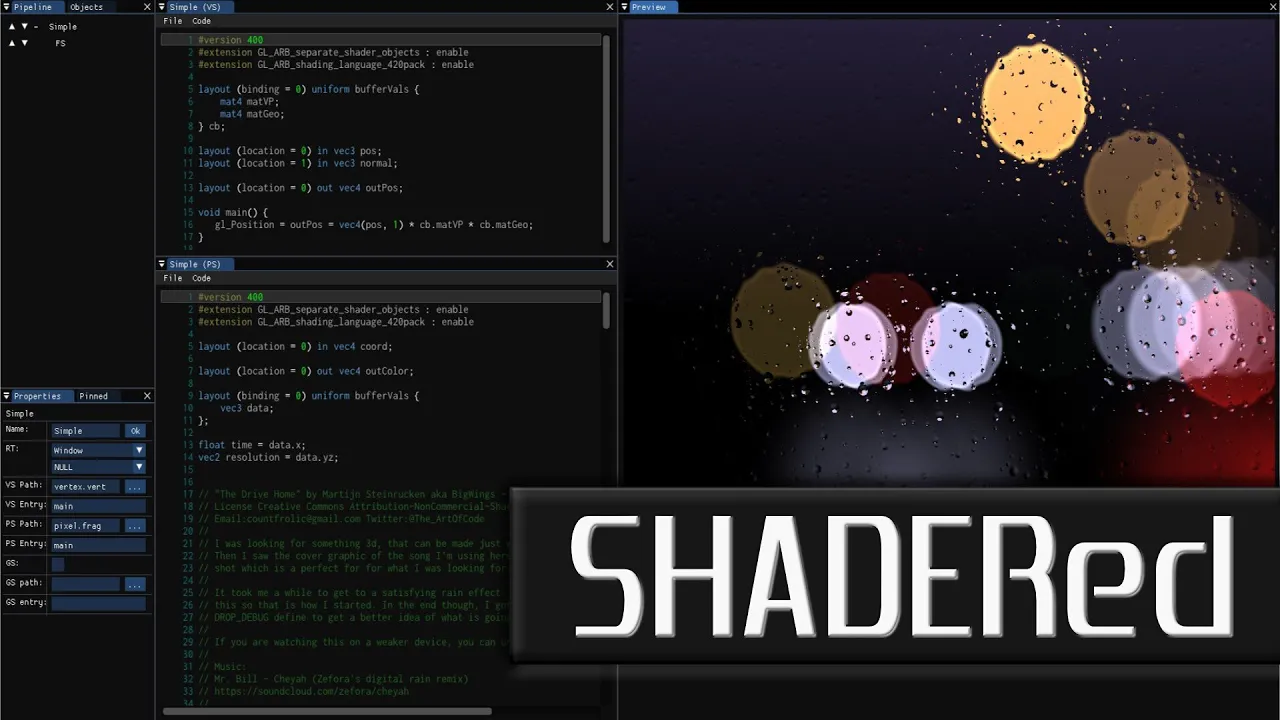Open the Simple (VS) panel dropdown triangle
Screen dimensions: 1280x720
tap(163, 7)
